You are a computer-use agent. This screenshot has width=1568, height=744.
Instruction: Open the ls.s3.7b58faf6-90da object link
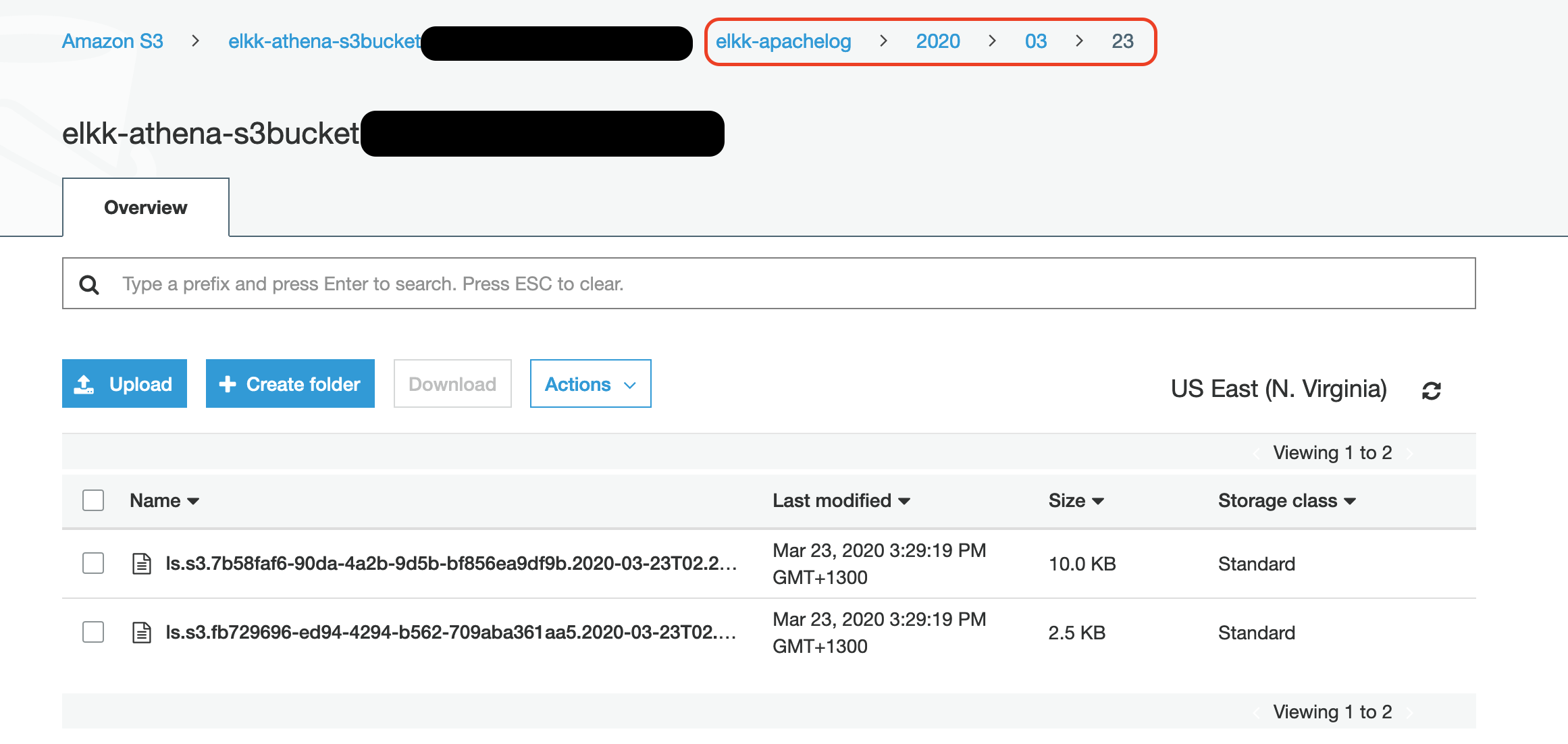tap(451, 563)
